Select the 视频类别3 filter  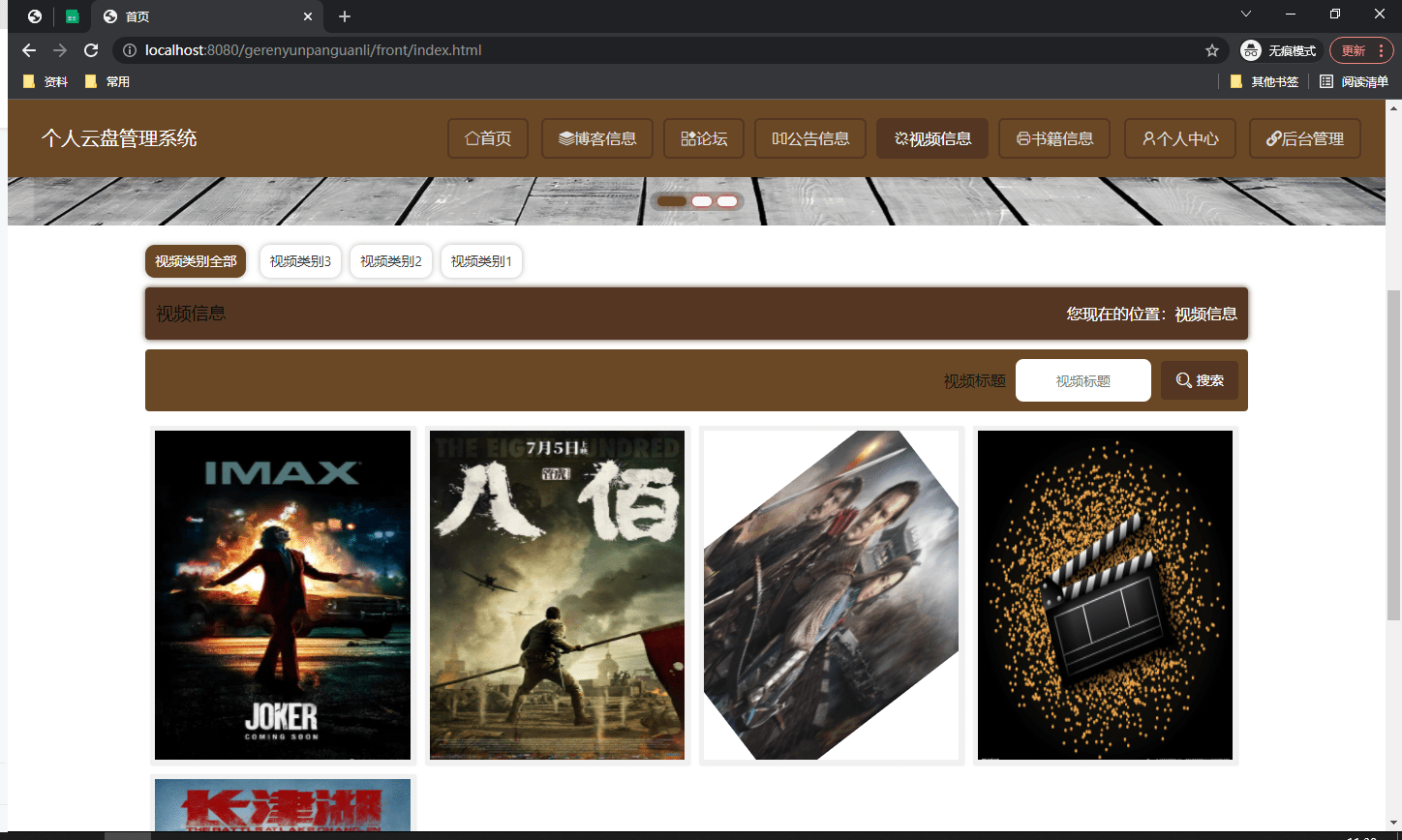[x=300, y=261]
